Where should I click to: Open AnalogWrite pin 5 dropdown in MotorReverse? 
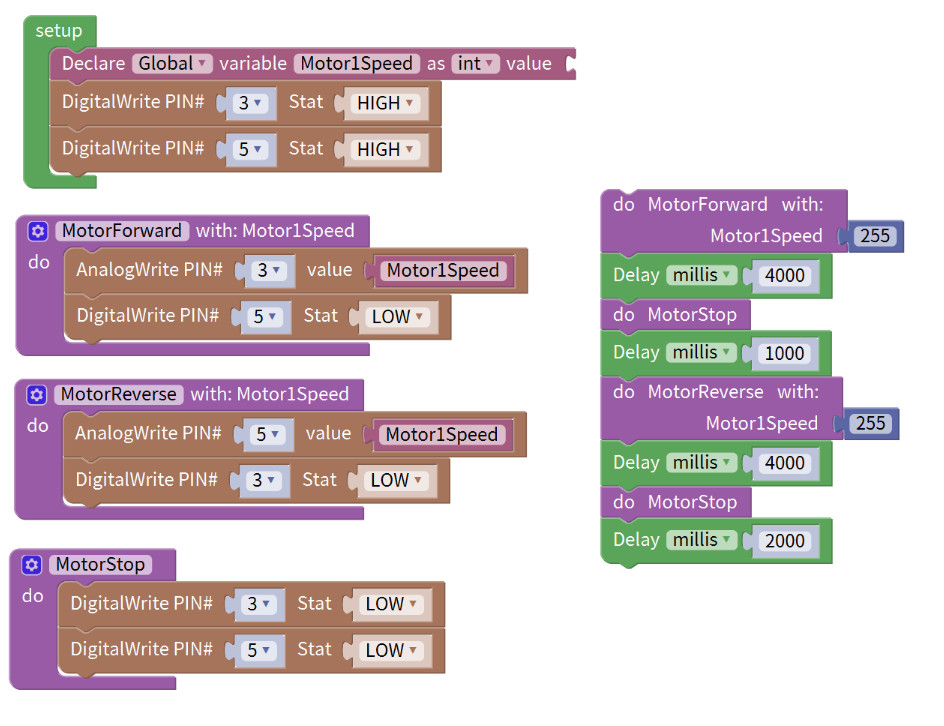267,434
